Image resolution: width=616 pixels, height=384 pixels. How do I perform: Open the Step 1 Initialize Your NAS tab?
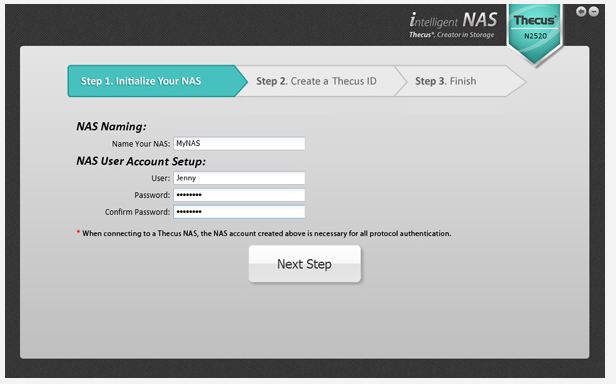tap(157, 81)
